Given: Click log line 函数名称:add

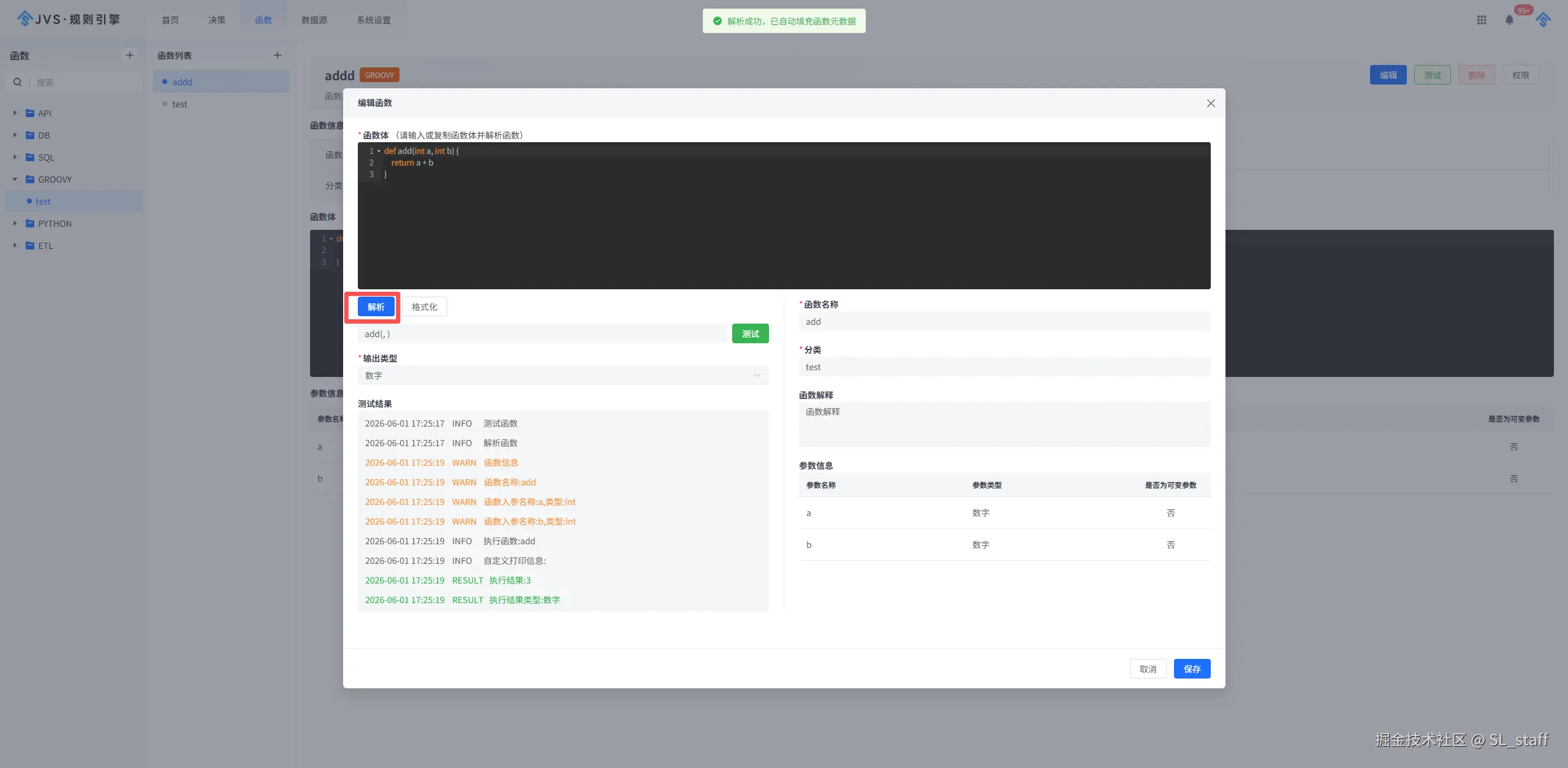Looking at the screenshot, I should (450, 482).
